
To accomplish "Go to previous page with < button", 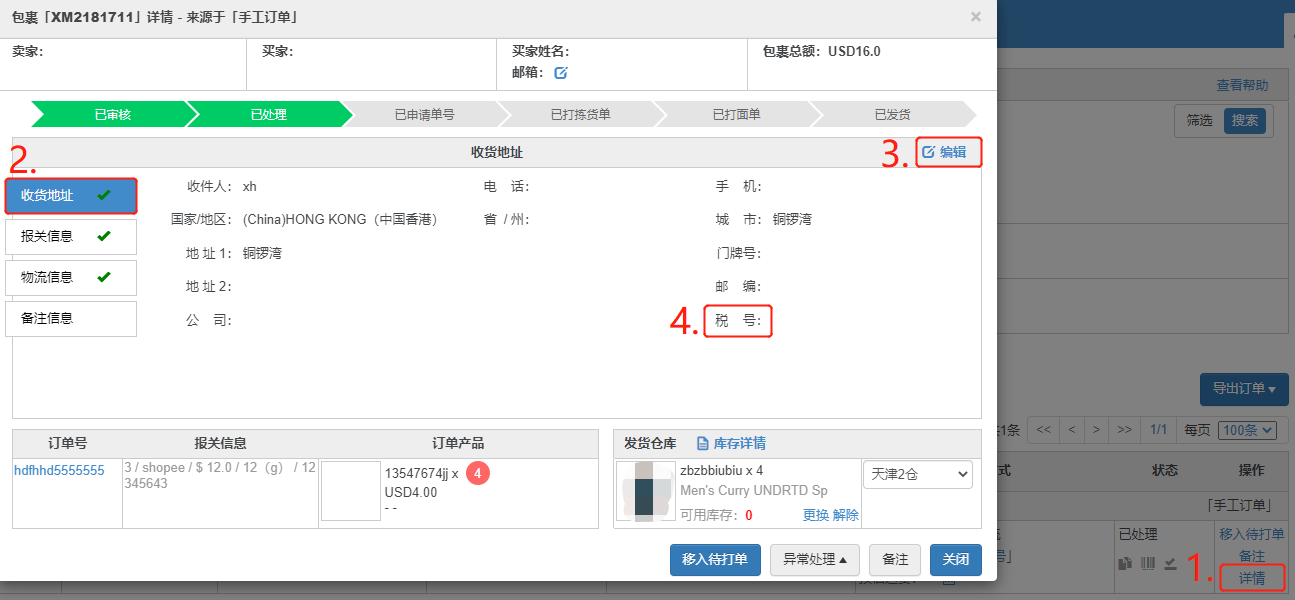I will click(x=1071, y=430).
